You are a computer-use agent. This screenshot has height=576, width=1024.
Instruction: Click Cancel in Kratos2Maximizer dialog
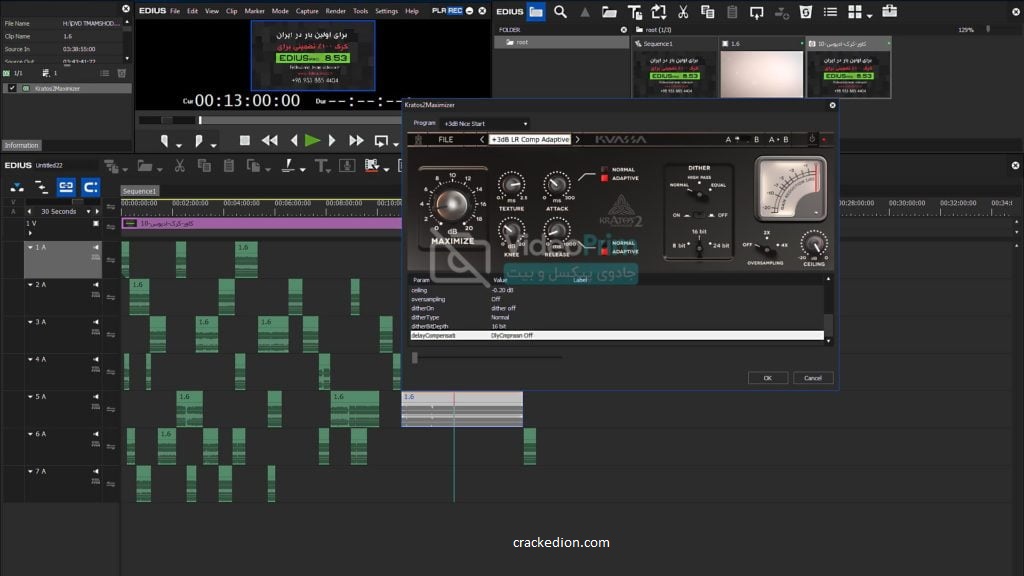813,378
